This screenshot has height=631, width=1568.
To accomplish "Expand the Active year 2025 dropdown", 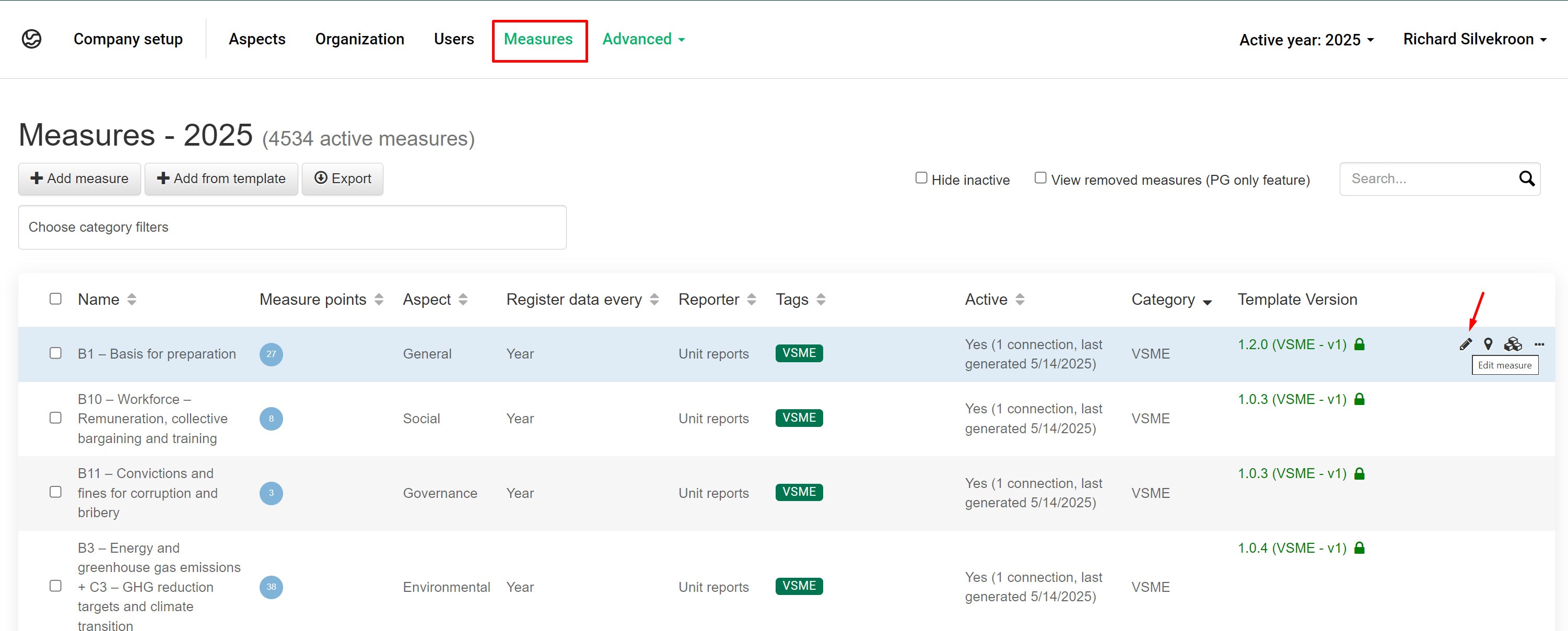I will click(x=1306, y=40).
